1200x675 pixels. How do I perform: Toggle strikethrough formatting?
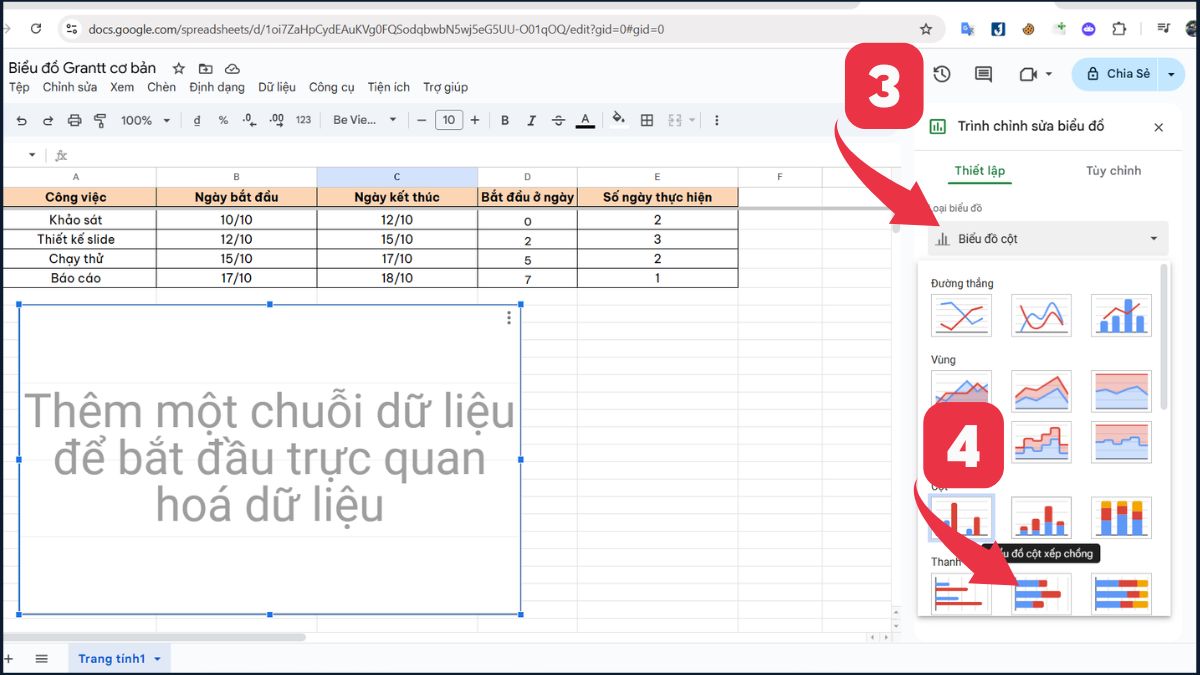point(557,120)
